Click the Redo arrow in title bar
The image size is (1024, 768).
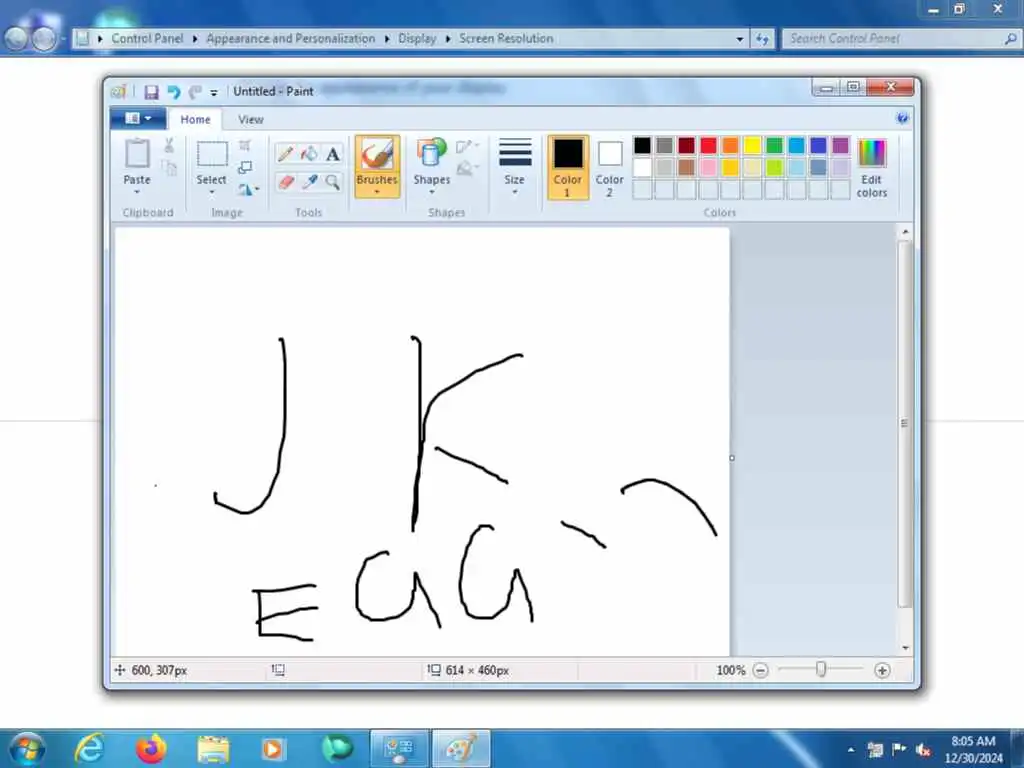click(195, 92)
